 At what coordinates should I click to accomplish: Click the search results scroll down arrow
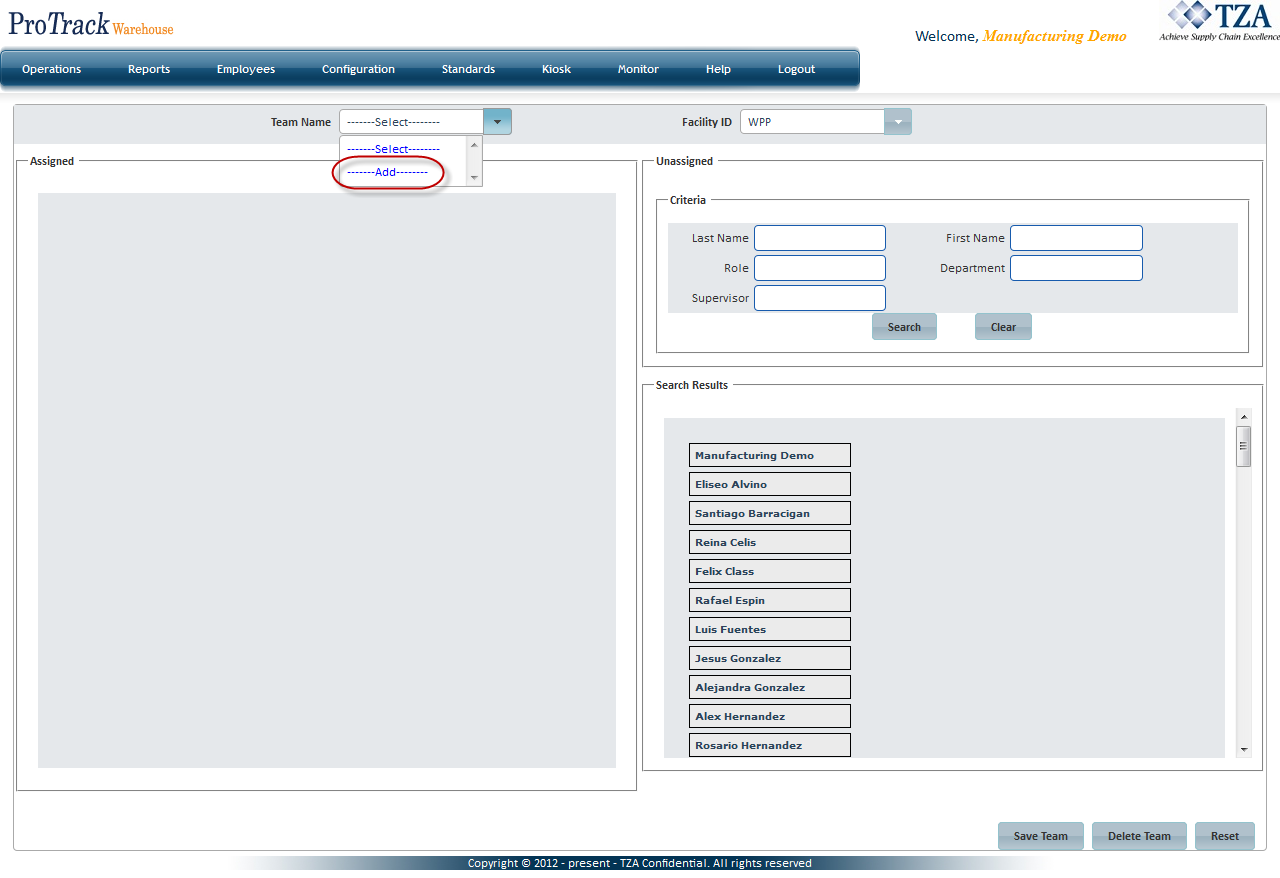[x=1244, y=749]
